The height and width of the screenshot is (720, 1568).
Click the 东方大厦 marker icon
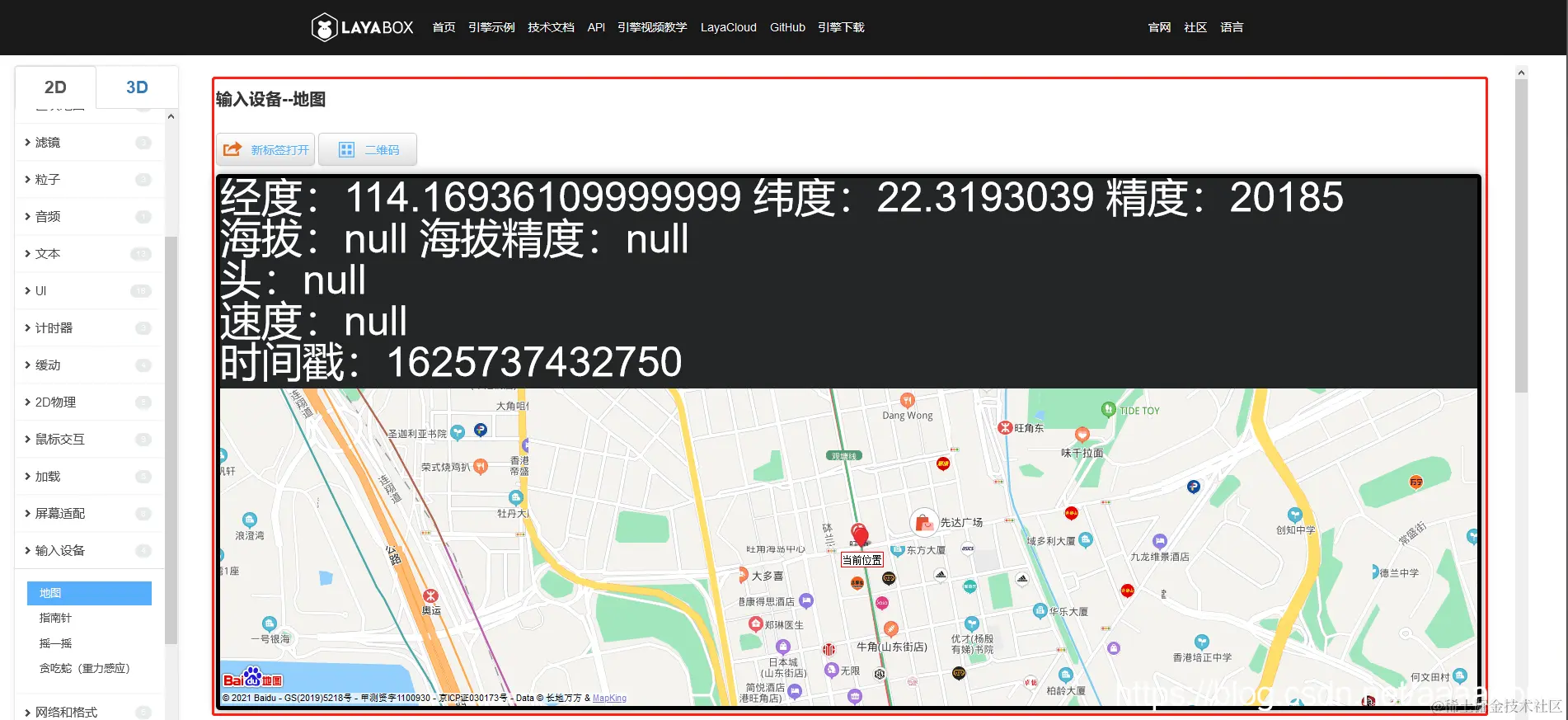pos(897,550)
